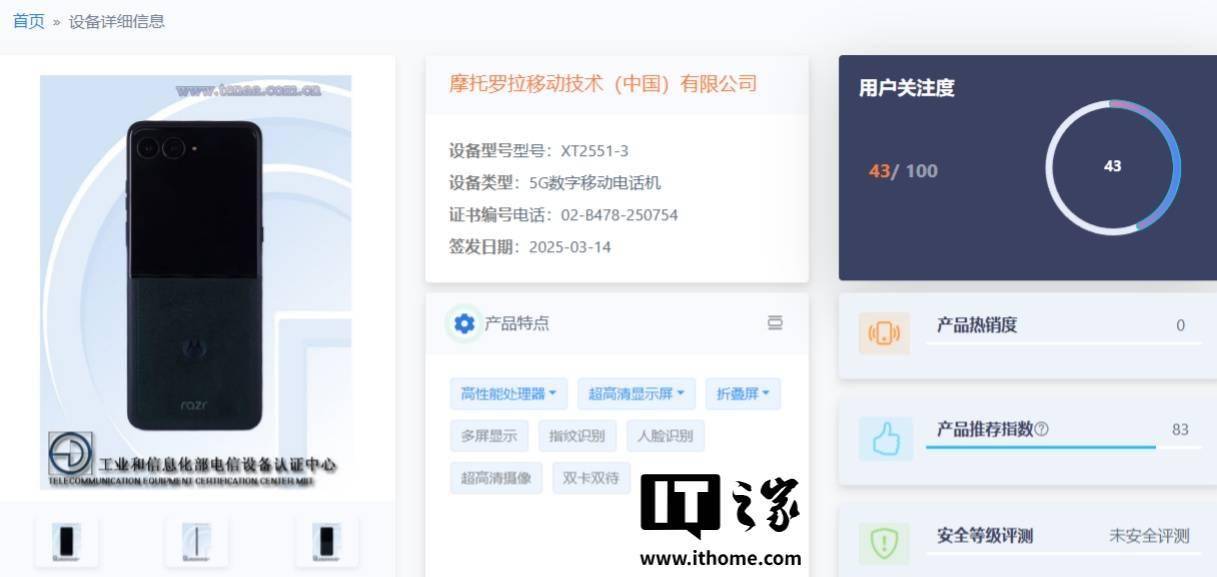
Task: Expand the 折叠屏 dropdown
Action: point(742,393)
